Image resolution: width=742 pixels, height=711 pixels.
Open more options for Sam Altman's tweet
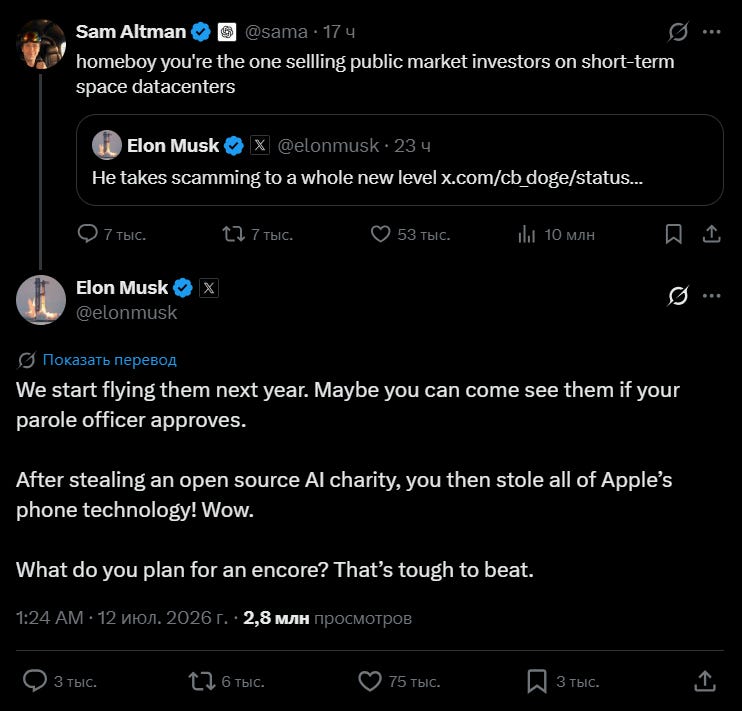pos(712,32)
